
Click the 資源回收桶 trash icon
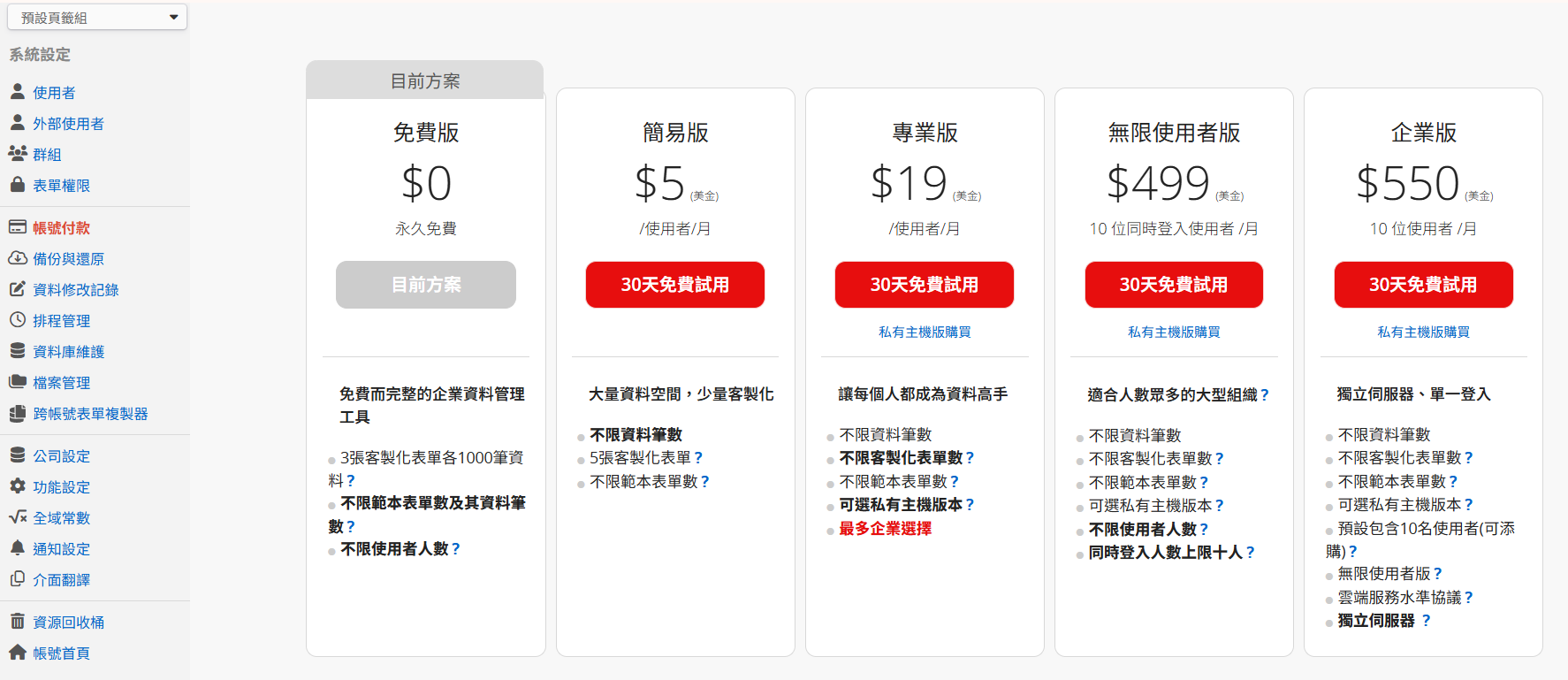click(18, 622)
